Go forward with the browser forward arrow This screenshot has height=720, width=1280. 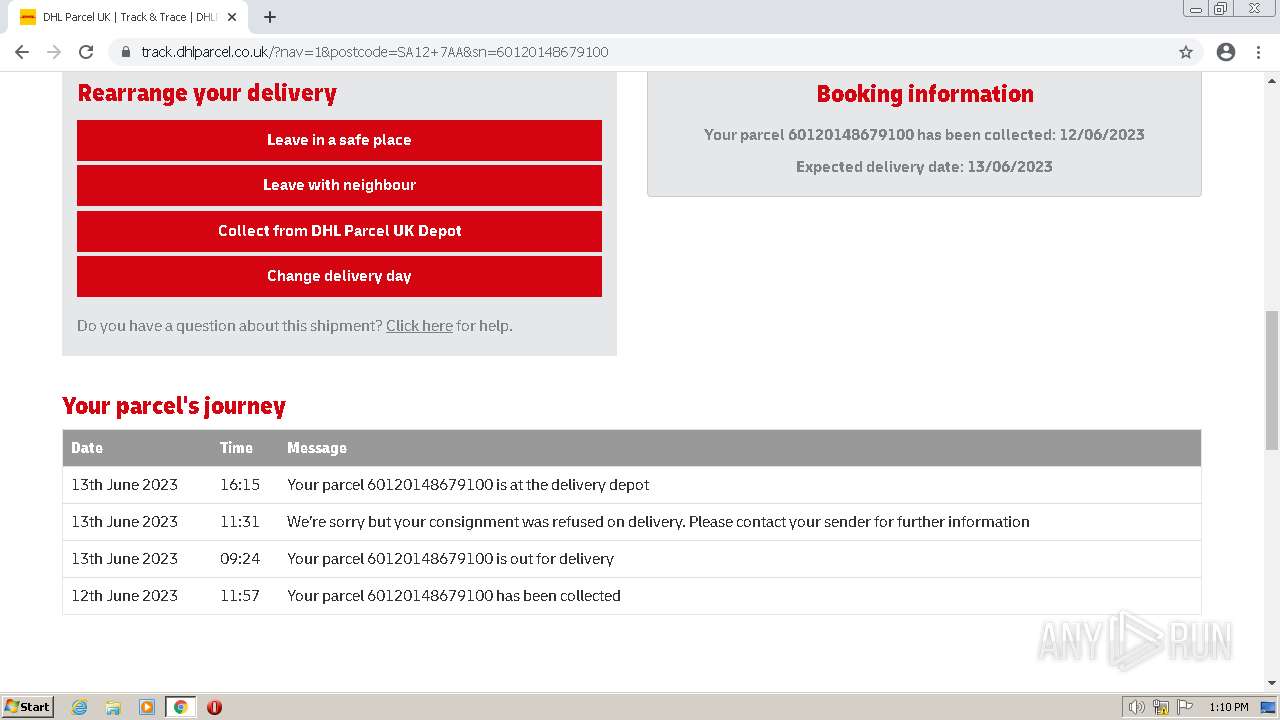tap(54, 52)
